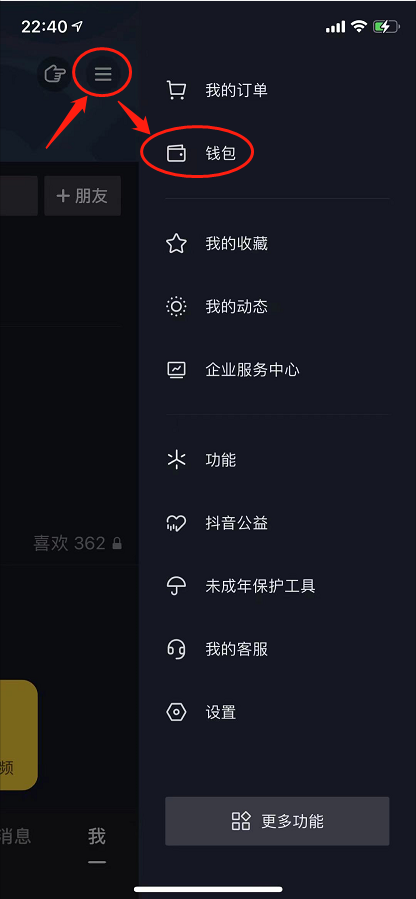416x899 pixels.
Task: Tap the hexagon settings icon
Action: click(x=176, y=712)
